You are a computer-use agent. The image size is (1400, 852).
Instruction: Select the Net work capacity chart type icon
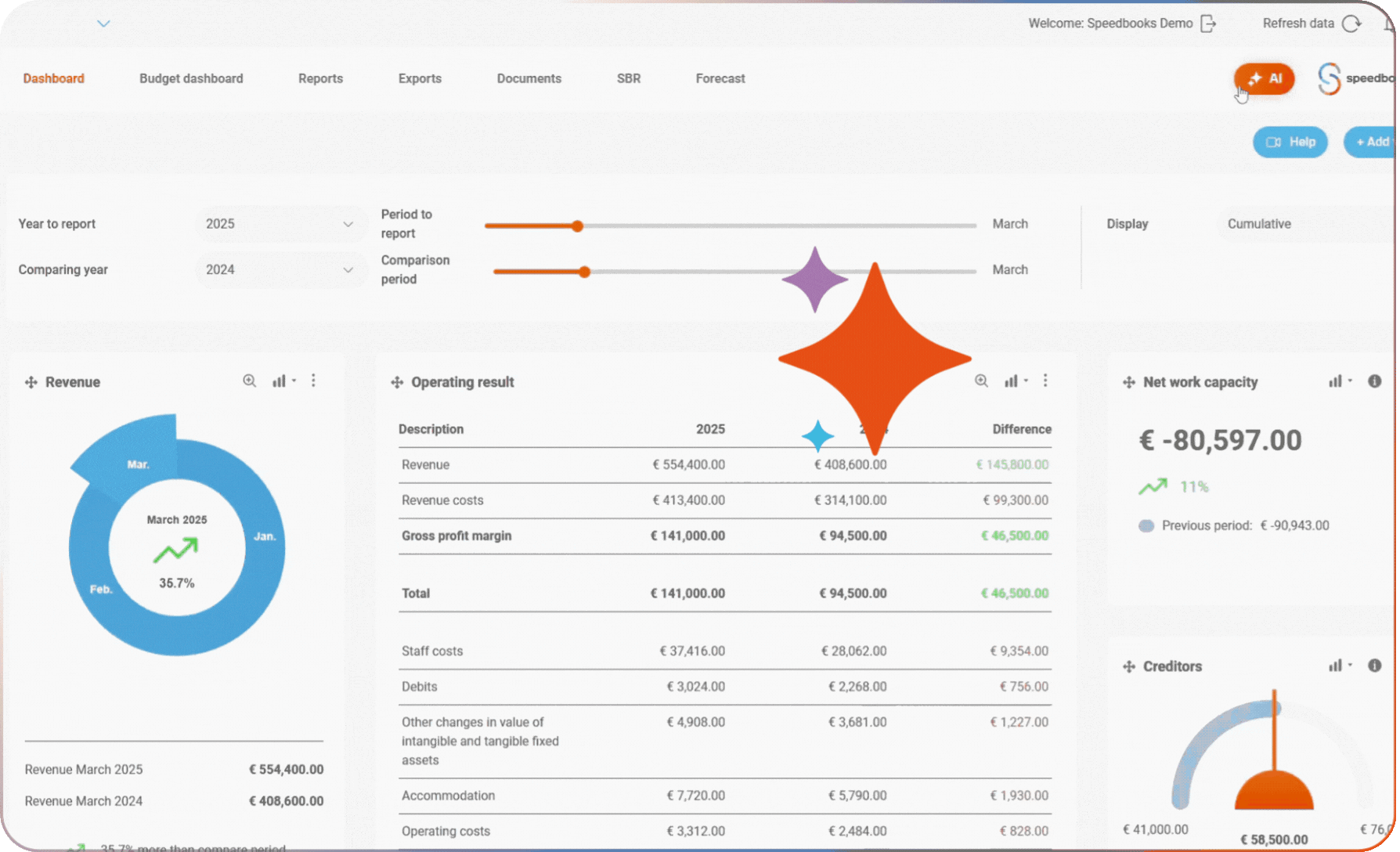point(1336,381)
